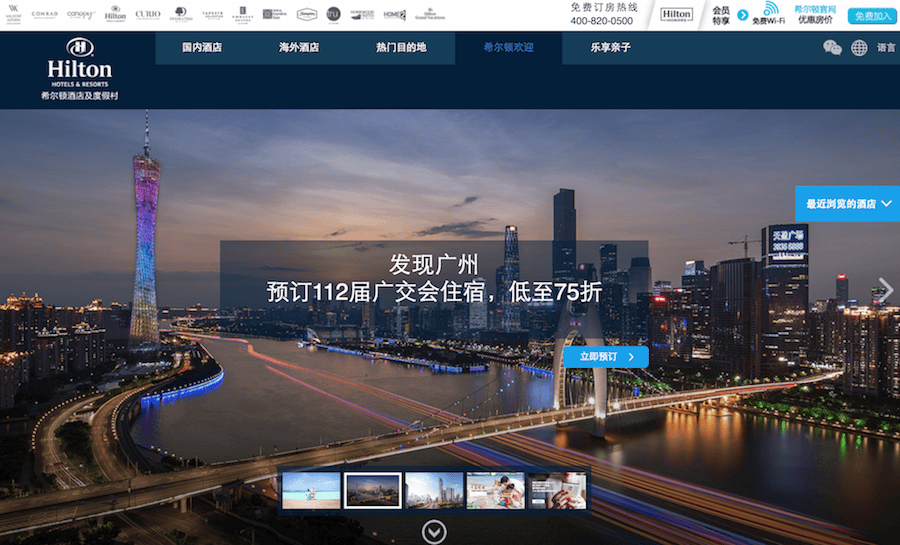Viewport: 900px width, 545px height.
Task: Click the Hilton Honors logo
Action: tap(676, 15)
